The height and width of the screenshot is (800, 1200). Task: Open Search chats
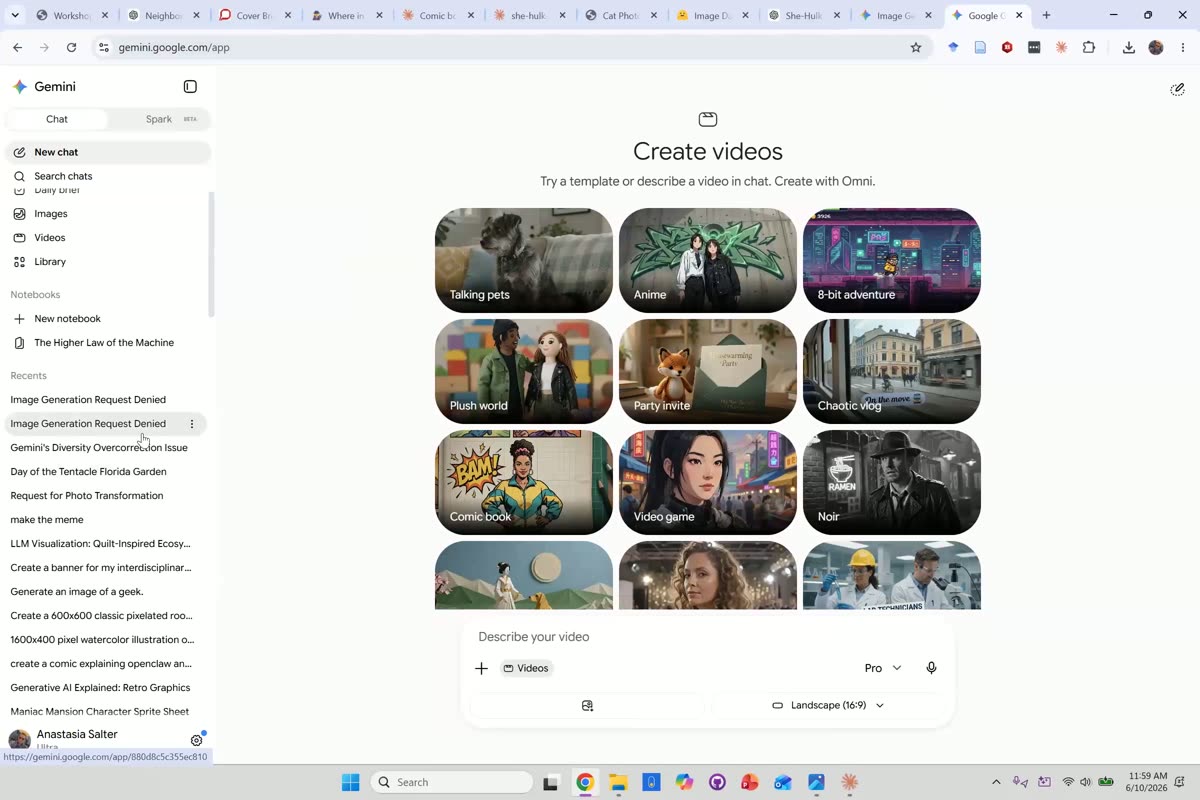tap(108, 176)
